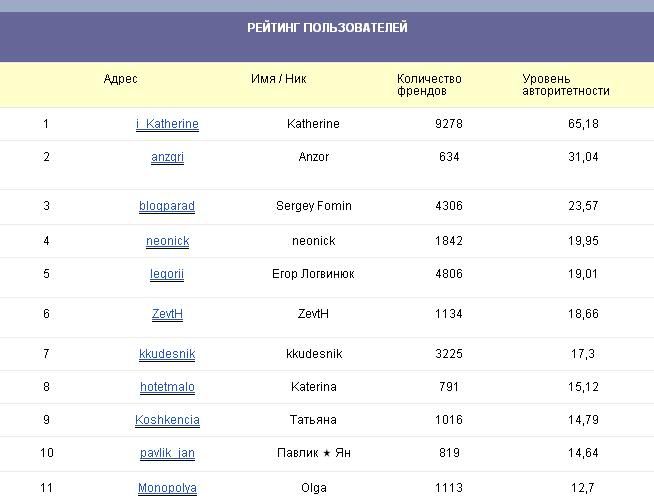Viewport: 654px width, 502px height.
Task: Open the hotetmalo profile link
Action: 167,387
